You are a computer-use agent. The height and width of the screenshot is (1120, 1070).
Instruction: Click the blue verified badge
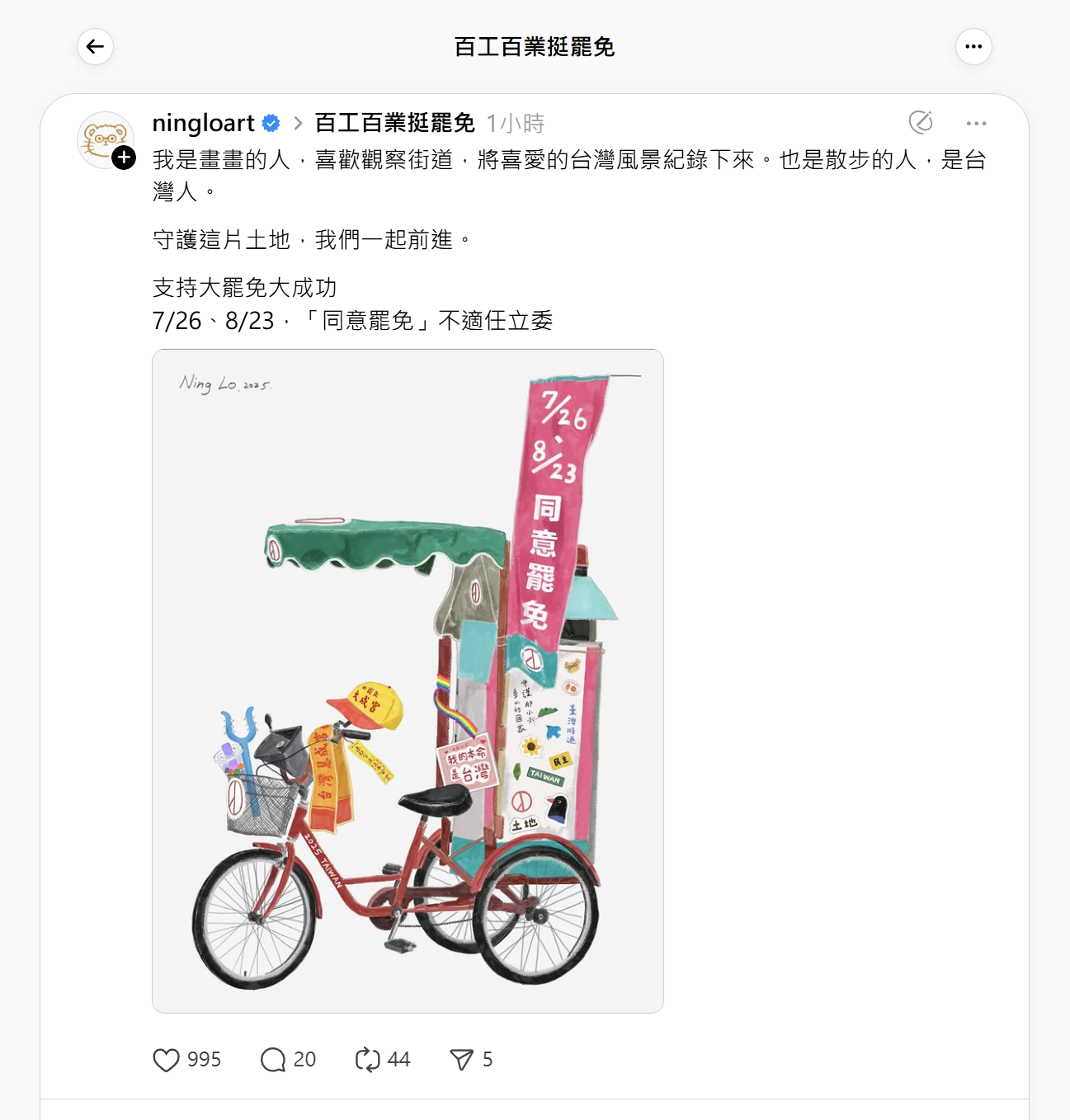tap(271, 124)
